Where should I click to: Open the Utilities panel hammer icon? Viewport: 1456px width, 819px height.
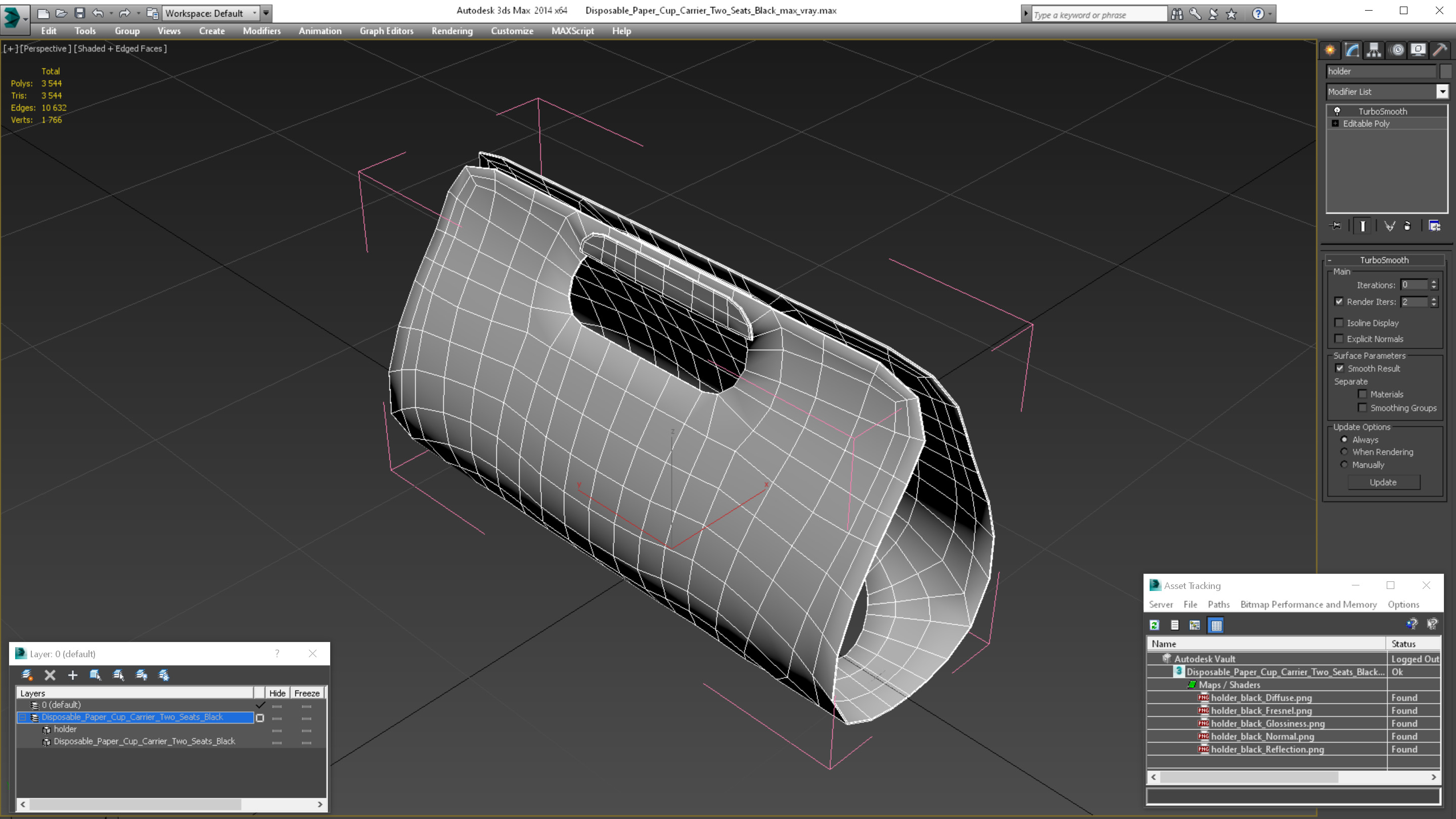point(1440,50)
